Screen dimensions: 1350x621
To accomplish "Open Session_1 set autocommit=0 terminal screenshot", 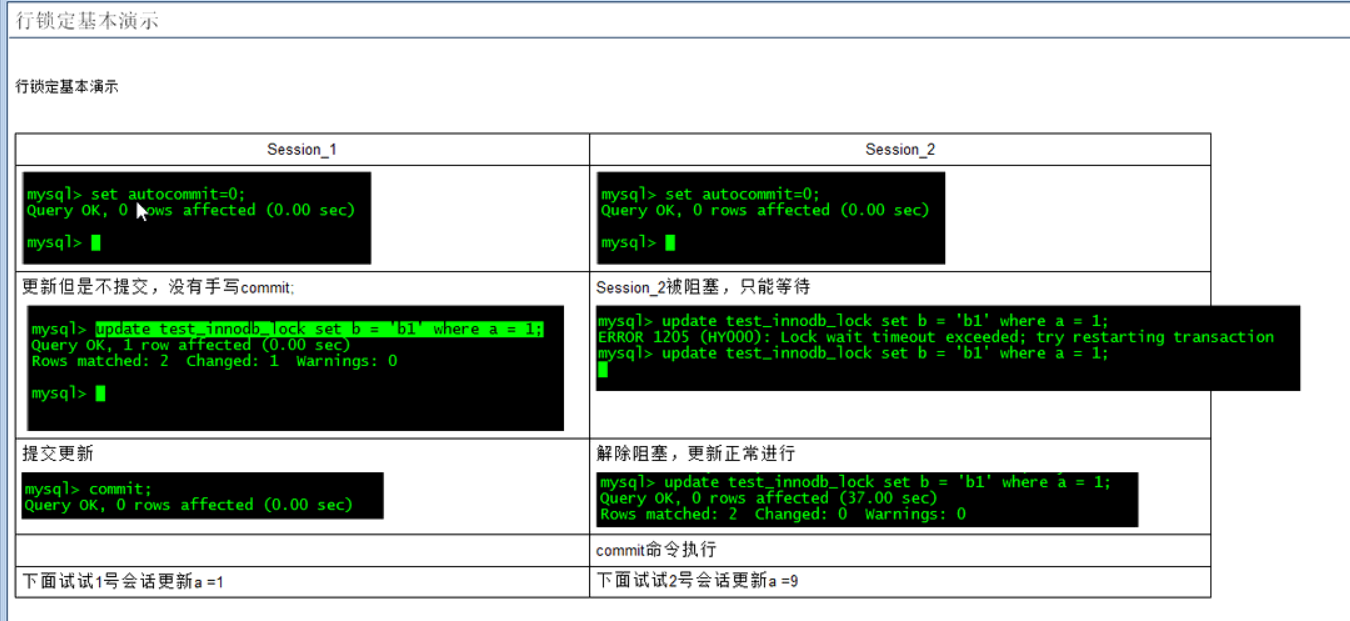I will (x=197, y=218).
